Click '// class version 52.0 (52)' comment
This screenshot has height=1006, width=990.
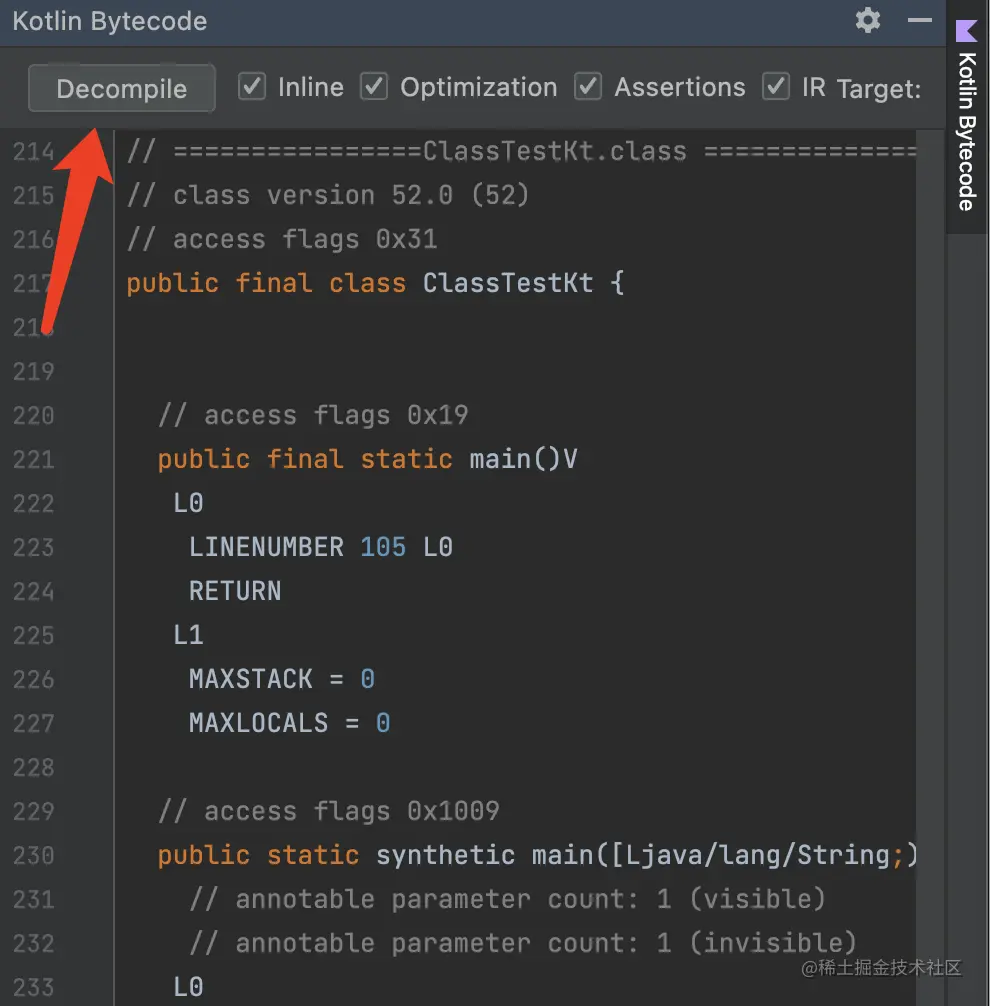pyautogui.click(x=328, y=195)
